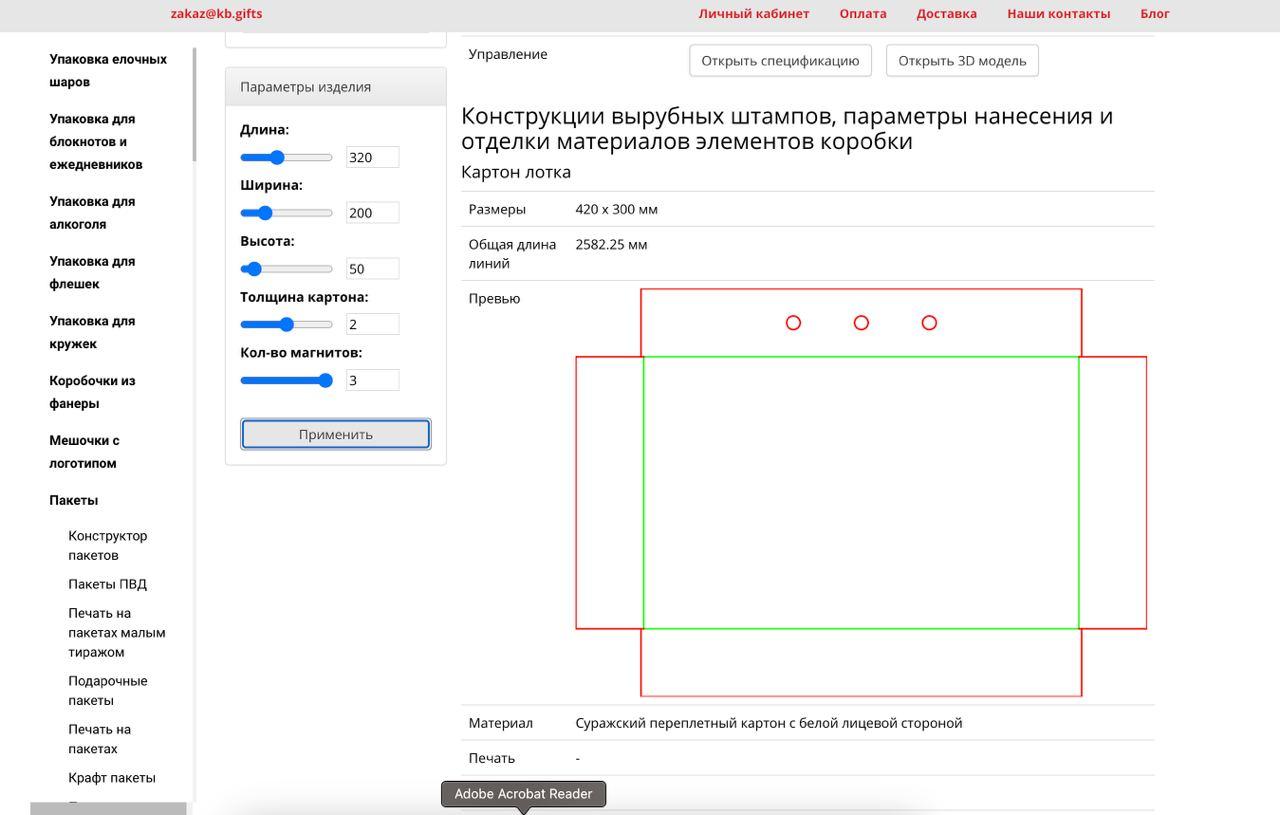Adjust the Длина slider

tap(277, 157)
